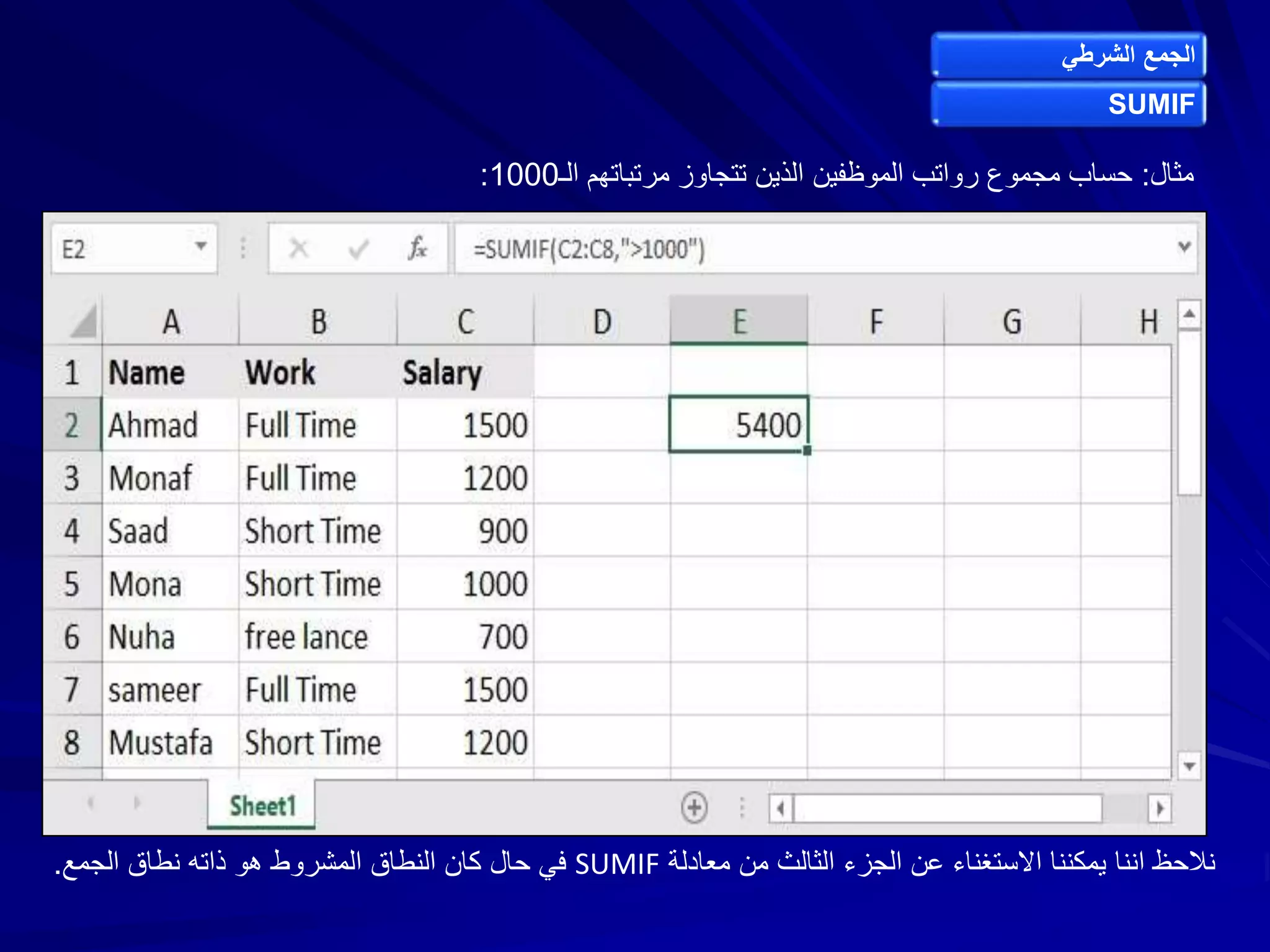Click the Select All corner triangle
Viewport: 1270px width, 952px height.
[84, 321]
